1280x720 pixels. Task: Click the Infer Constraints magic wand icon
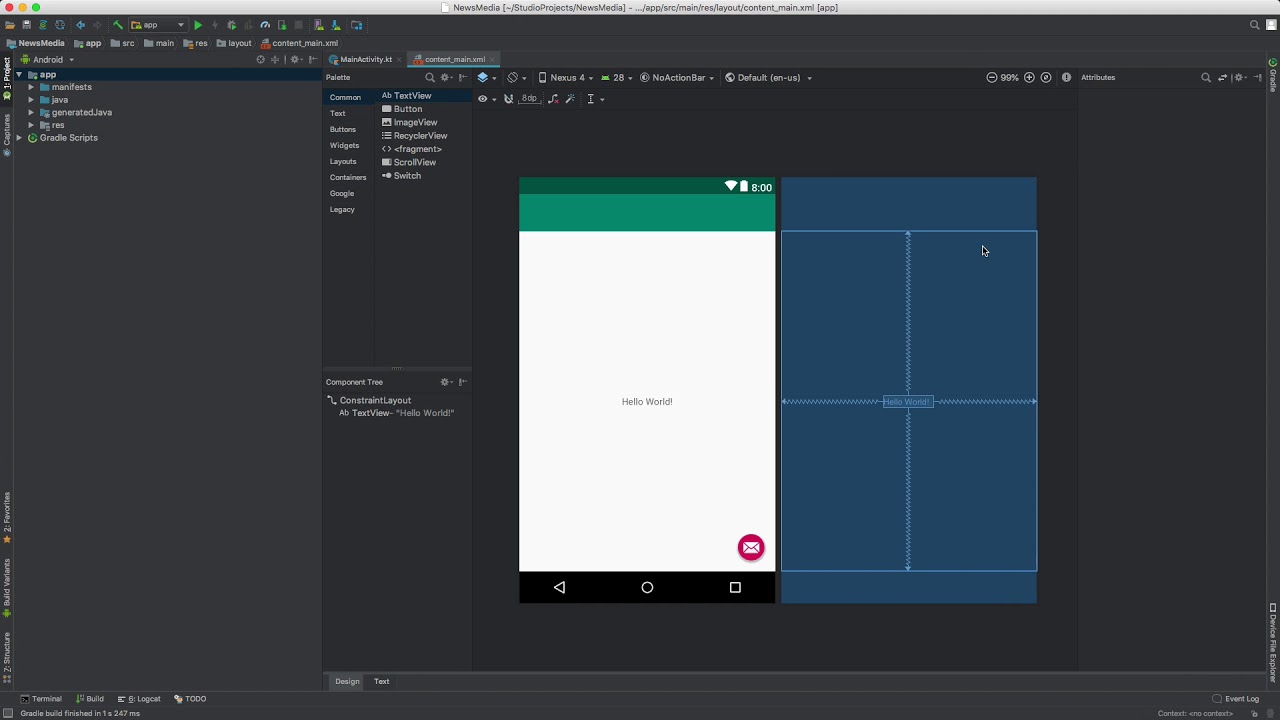pos(570,99)
